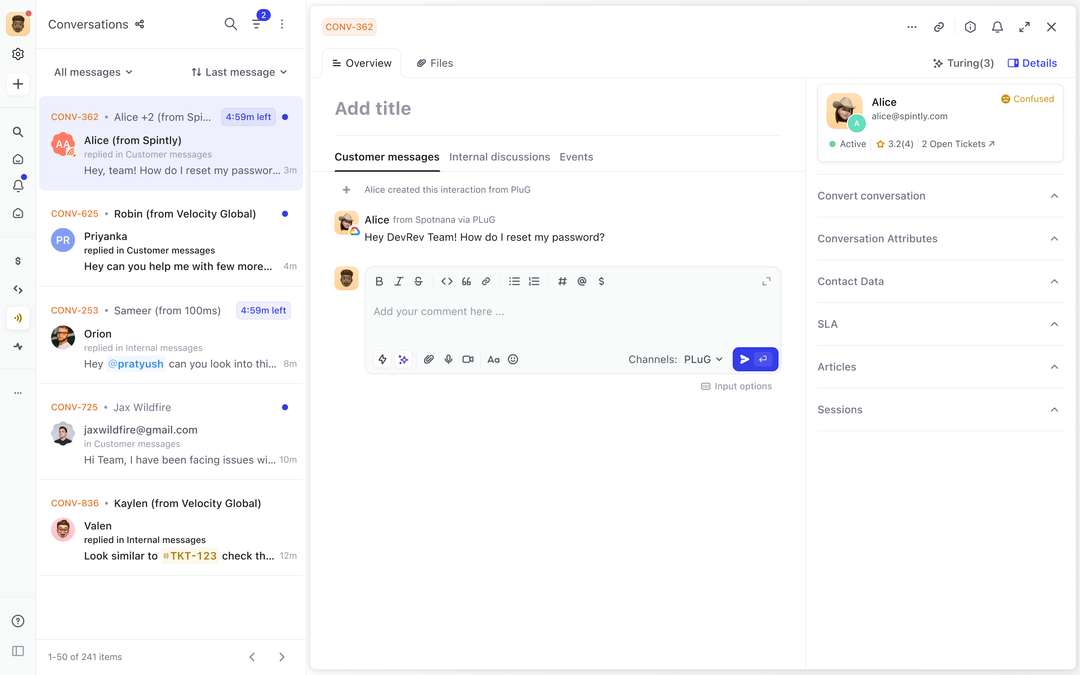Go to next page of conversations
1080x675 pixels.
[x=282, y=657]
